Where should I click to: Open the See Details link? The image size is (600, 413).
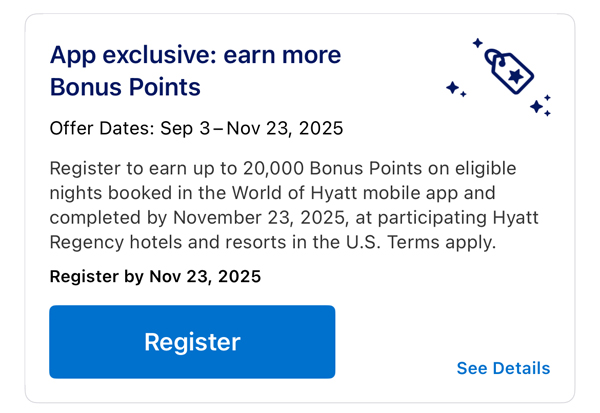pos(503,368)
